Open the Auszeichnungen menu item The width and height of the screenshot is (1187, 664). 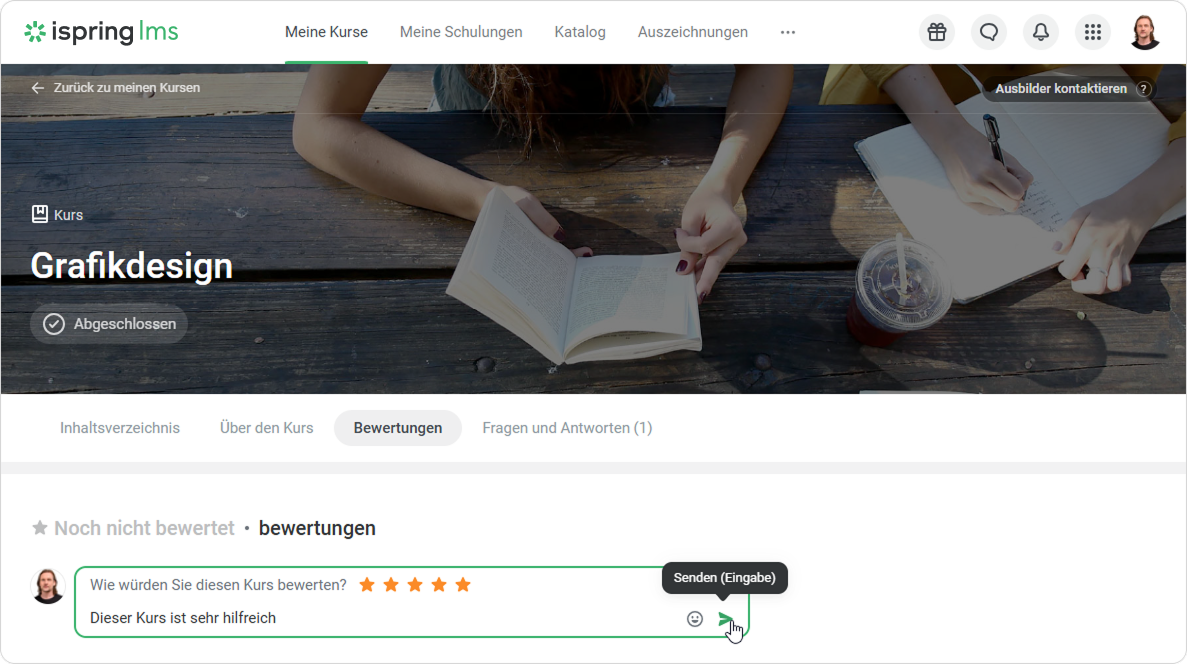[x=693, y=32]
